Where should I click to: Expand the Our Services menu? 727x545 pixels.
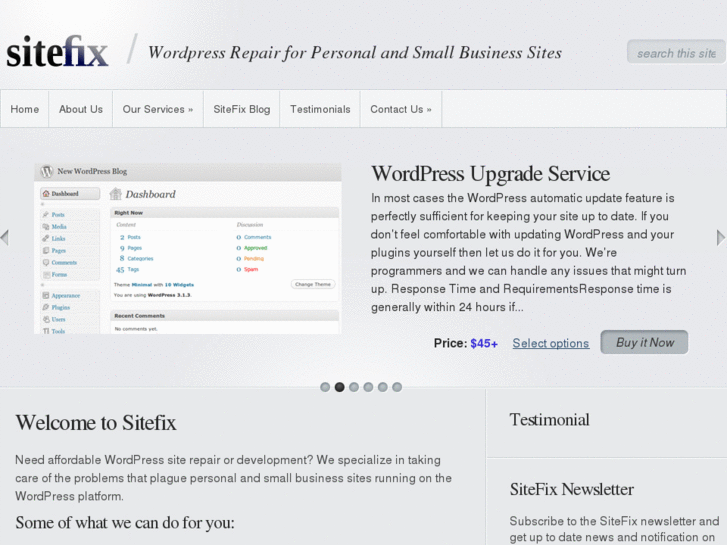pyautogui.click(x=158, y=109)
